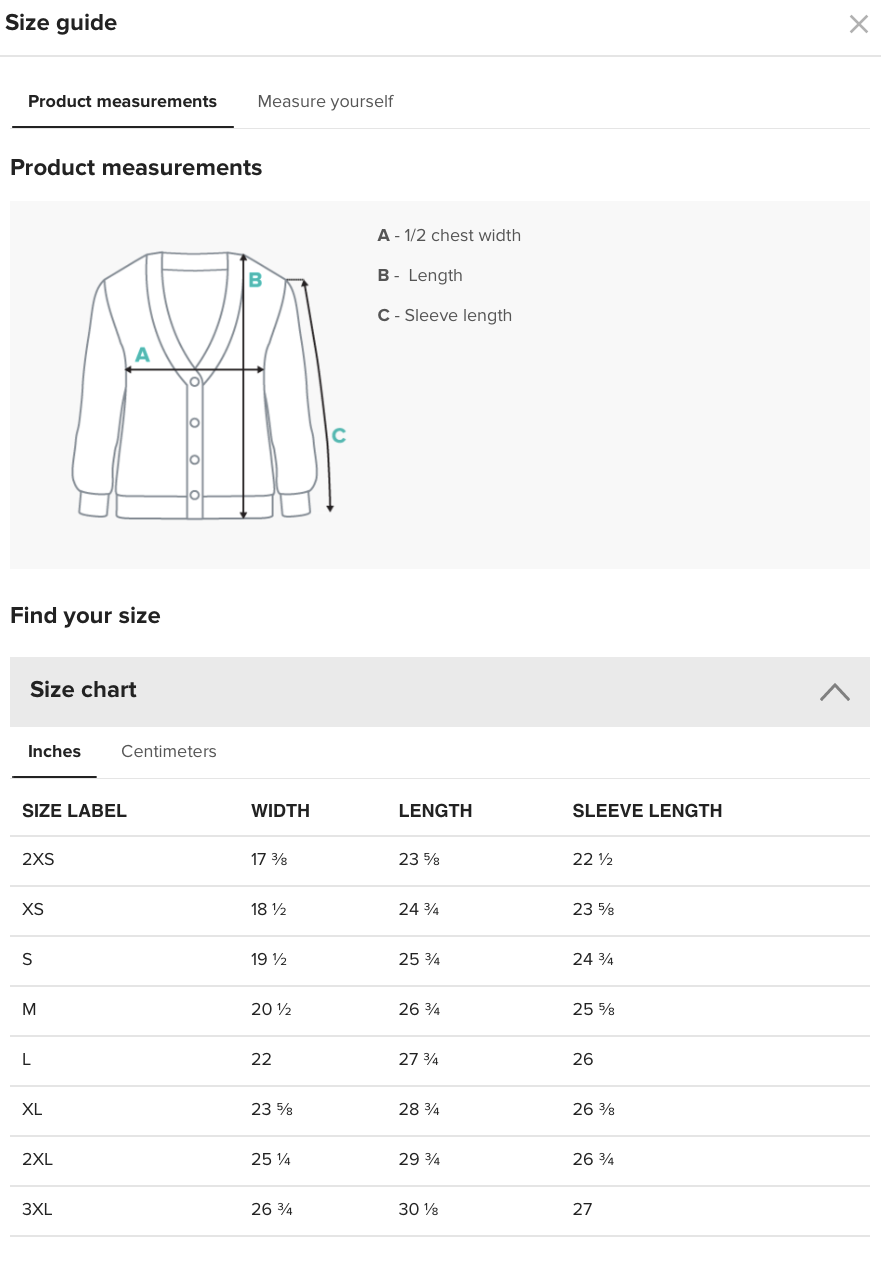Select the 2XS size row

(x=440, y=860)
